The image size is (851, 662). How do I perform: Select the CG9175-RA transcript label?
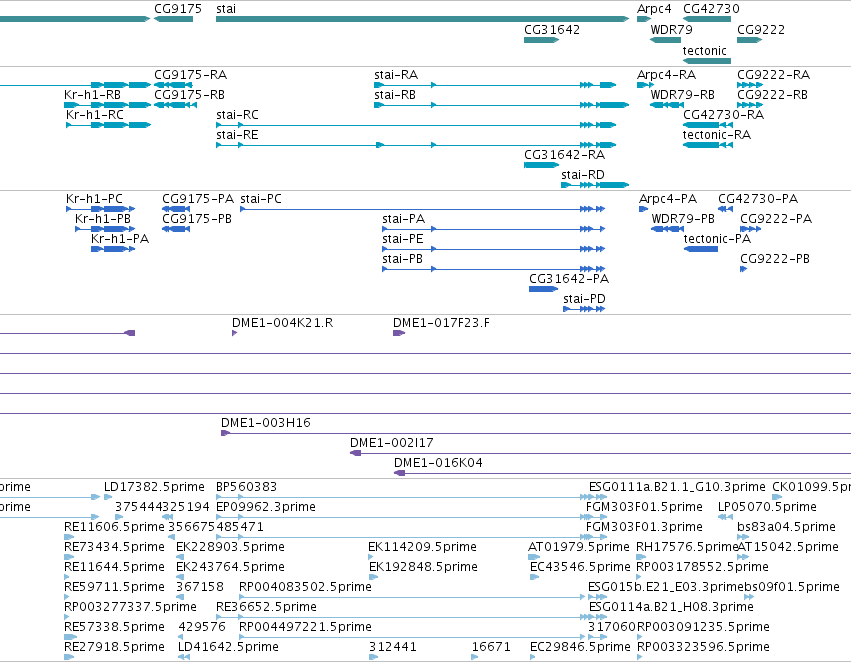(x=190, y=75)
